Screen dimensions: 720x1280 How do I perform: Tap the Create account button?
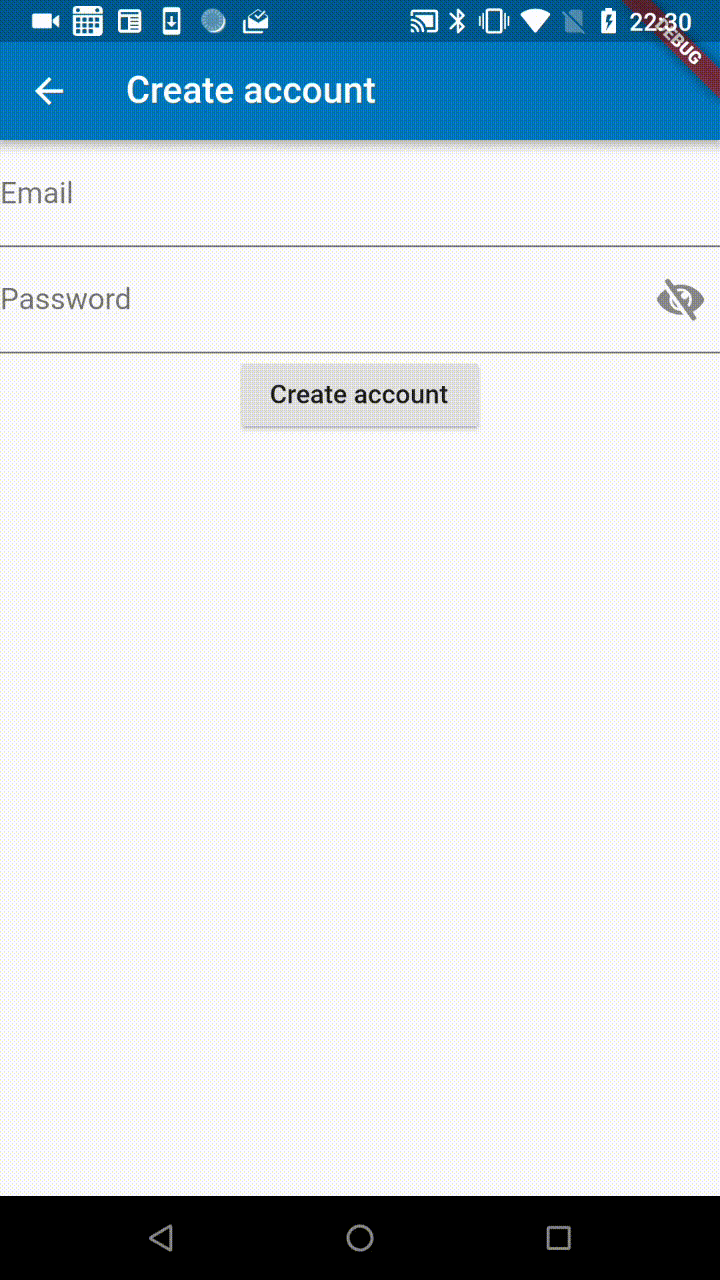click(360, 395)
